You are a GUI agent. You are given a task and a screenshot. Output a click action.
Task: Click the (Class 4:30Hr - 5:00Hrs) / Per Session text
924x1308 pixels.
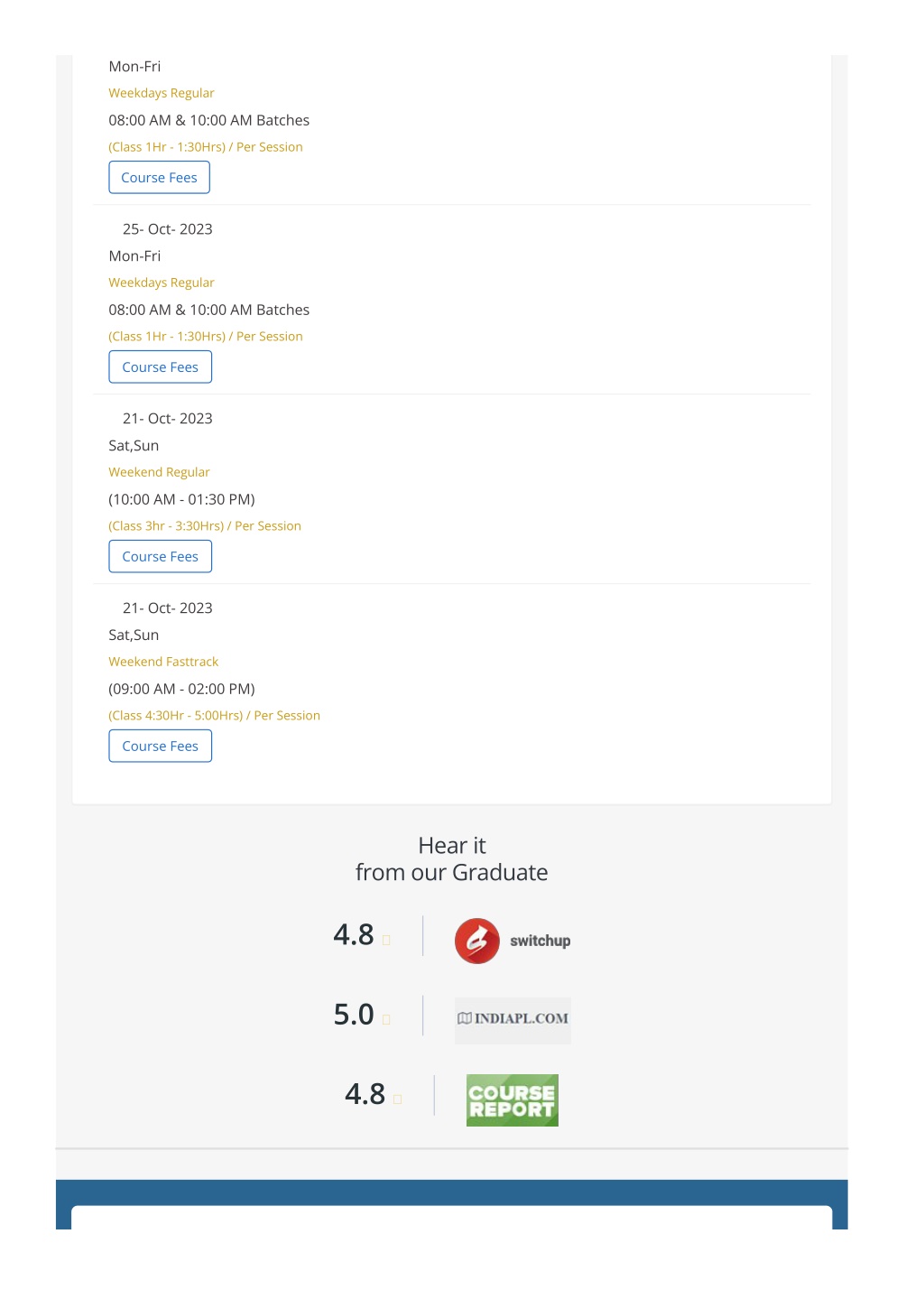(x=214, y=716)
